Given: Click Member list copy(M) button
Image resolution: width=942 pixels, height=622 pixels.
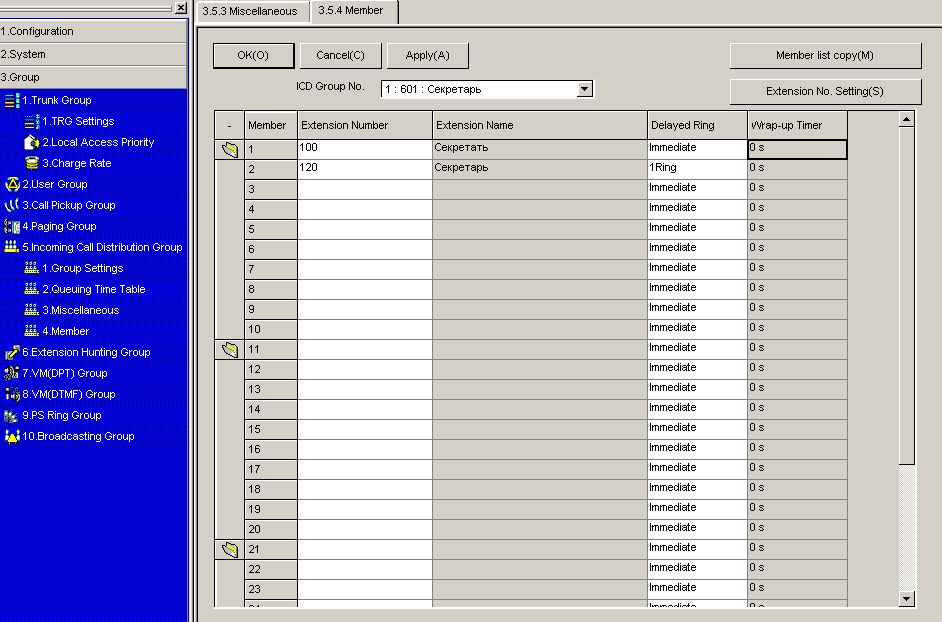Looking at the screenshot, I should pyautogui.click(x=825, y=55).
